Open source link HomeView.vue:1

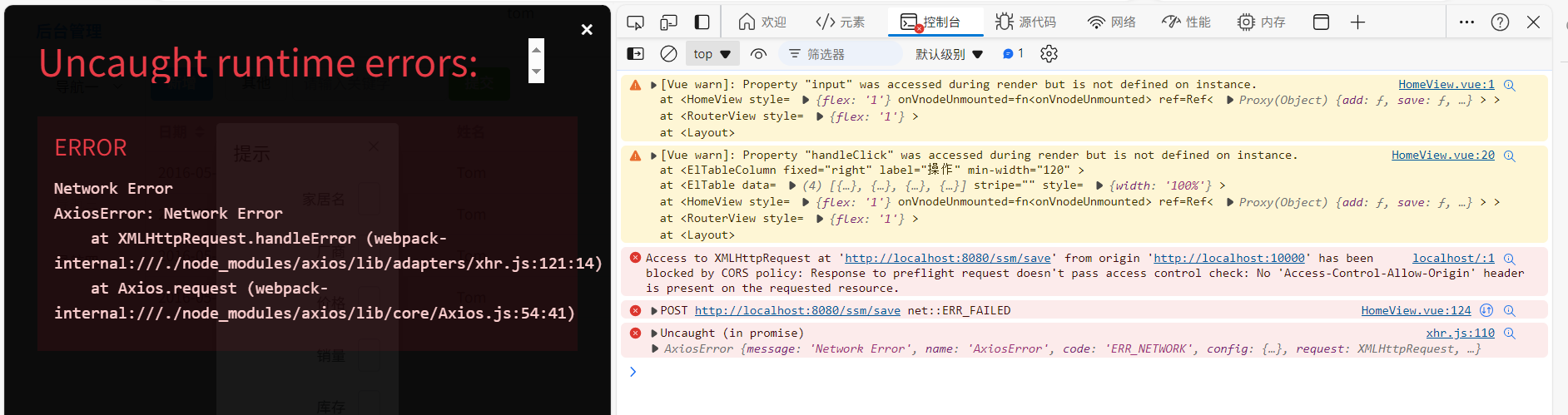[1446, 85]
